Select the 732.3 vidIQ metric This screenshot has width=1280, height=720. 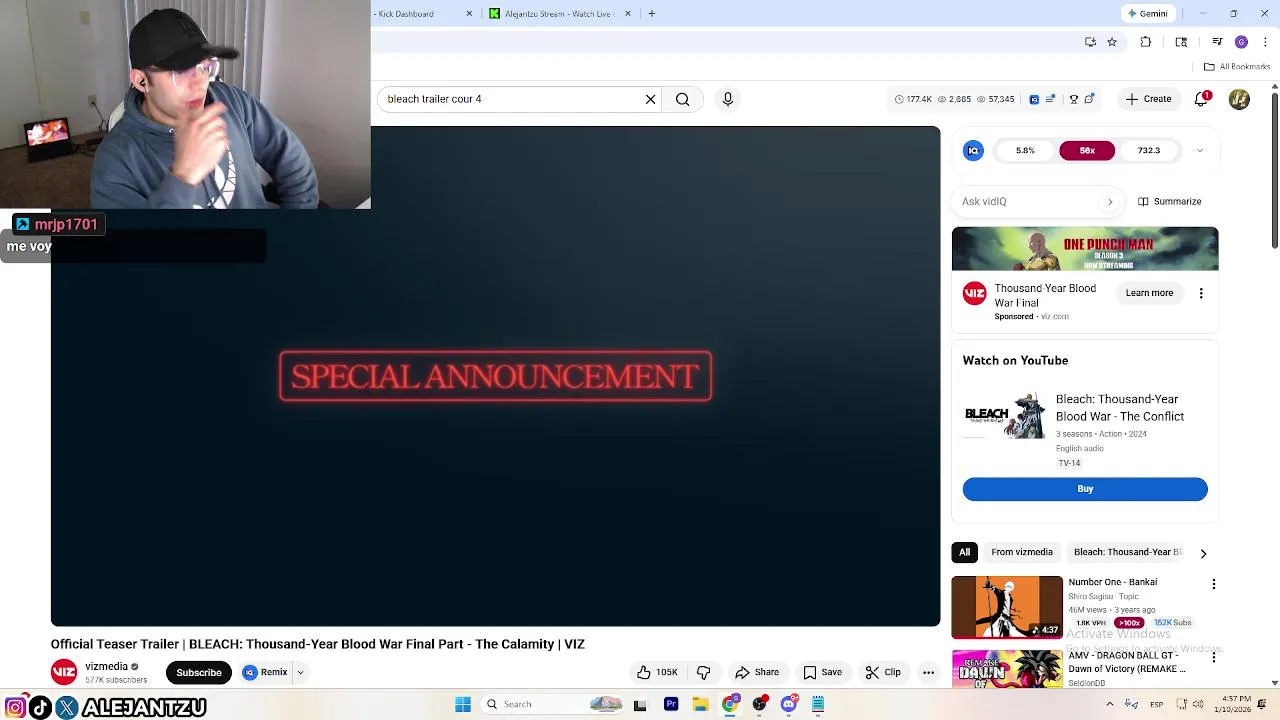tap(1148, 150)
